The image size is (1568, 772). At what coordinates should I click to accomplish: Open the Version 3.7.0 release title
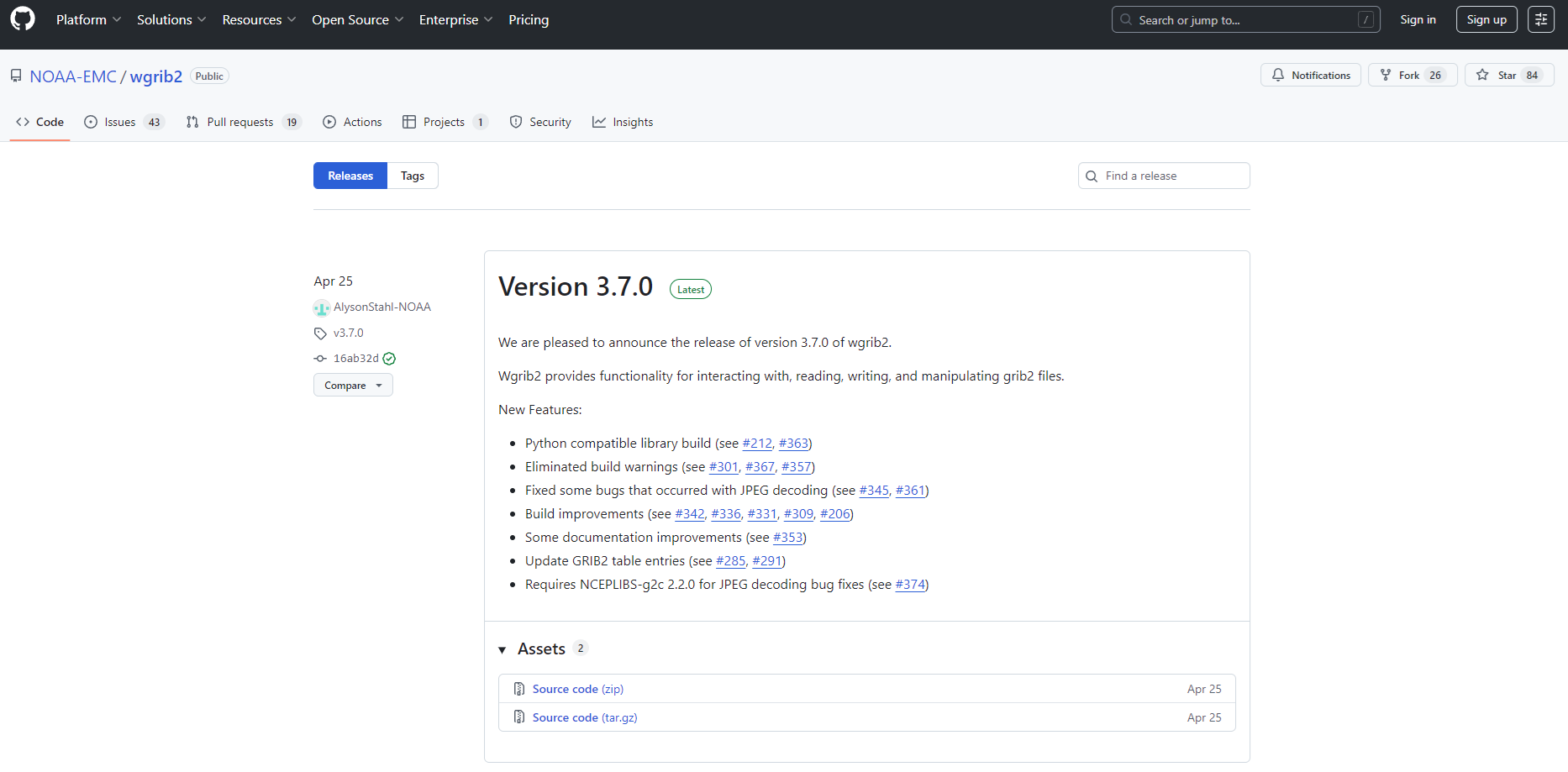click(576, 286)
